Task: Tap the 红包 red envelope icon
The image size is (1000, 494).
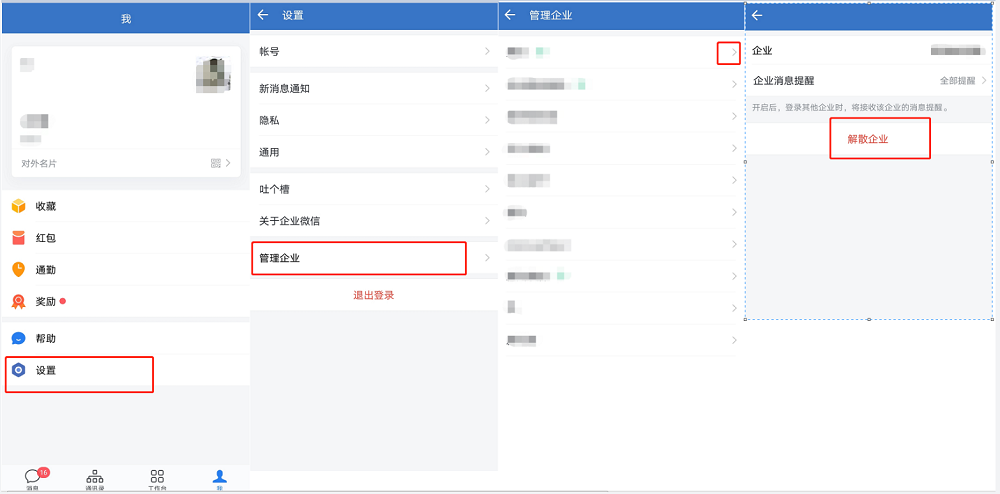Action: (18, 238)
